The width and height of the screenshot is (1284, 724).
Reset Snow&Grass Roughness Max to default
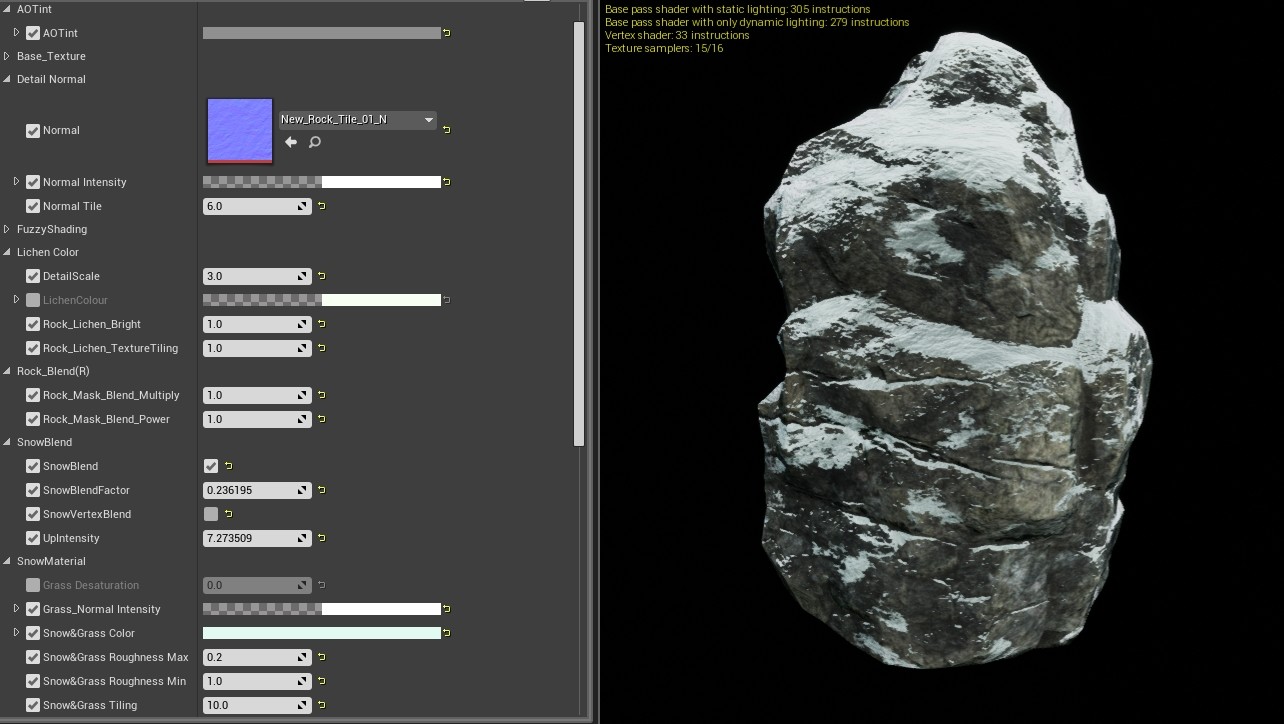(x=321, y=657)
